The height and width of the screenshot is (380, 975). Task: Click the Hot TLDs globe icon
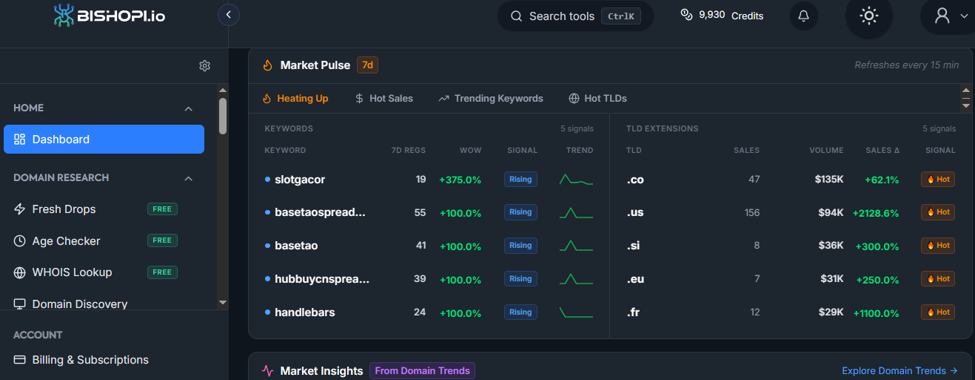(x=574, y=98)
